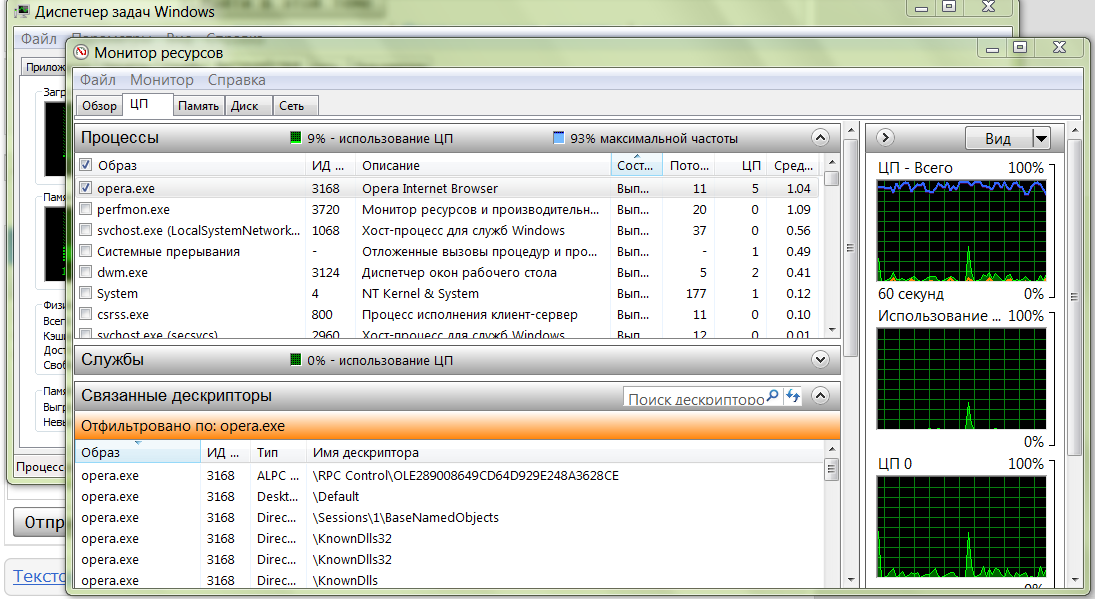Screen dimensions: 1095x599
Task: Click the NT Kernel & System description
Action: click(420, 293)
